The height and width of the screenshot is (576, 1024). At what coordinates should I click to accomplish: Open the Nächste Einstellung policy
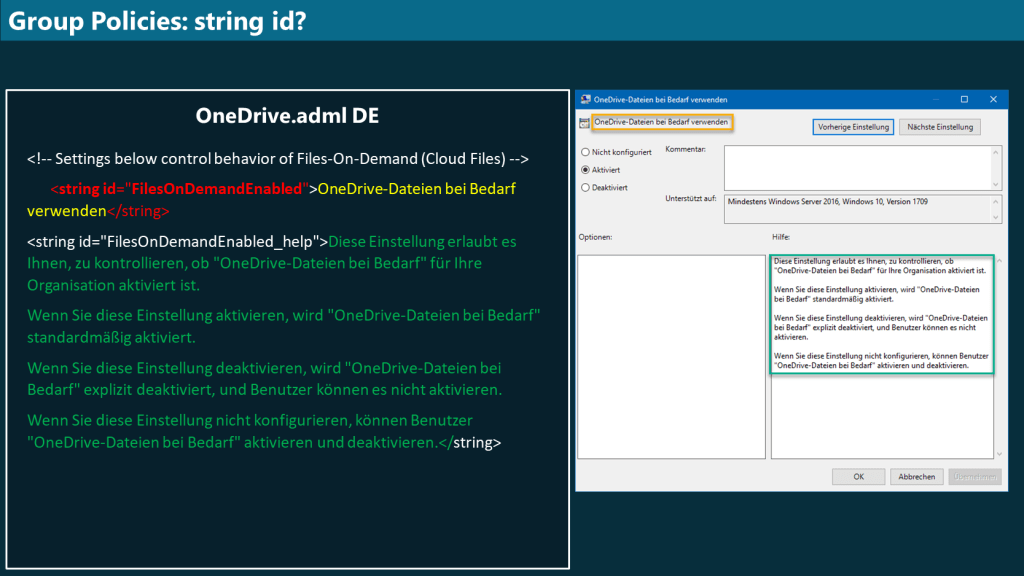click(938, 127)
